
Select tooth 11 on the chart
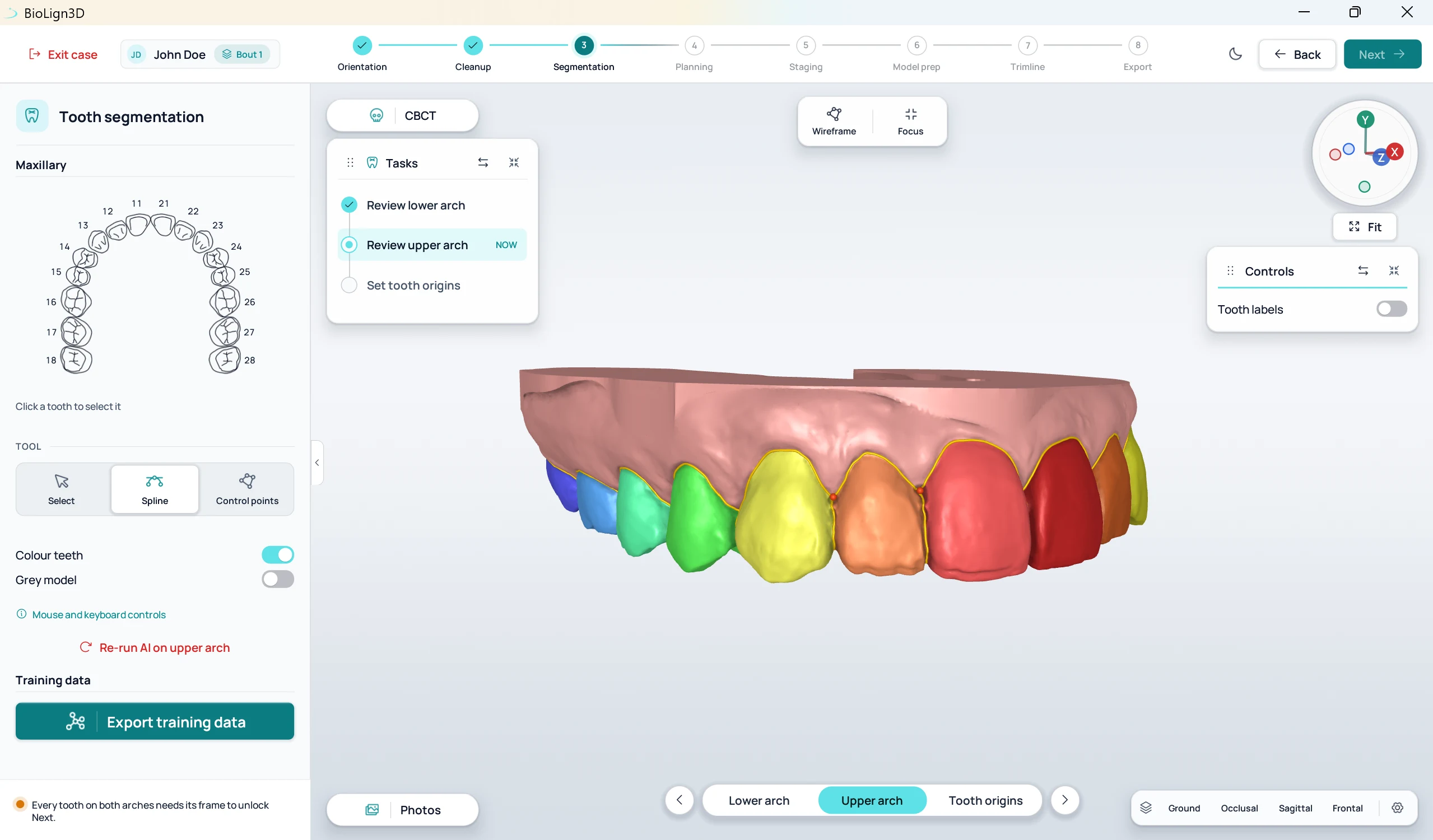(138, 224)
